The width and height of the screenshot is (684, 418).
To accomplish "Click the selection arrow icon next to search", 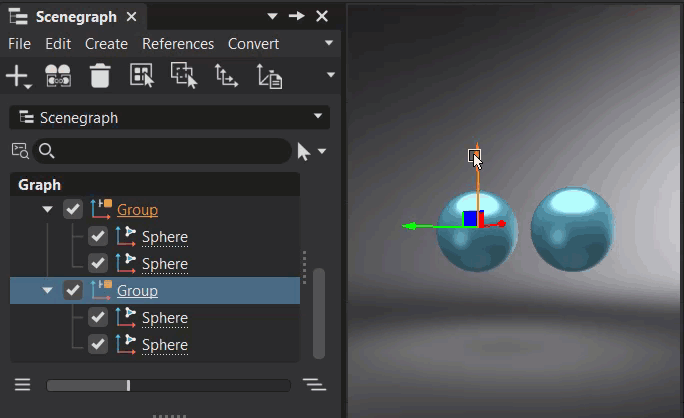I will pyautogui.click(x=304, y=151).
